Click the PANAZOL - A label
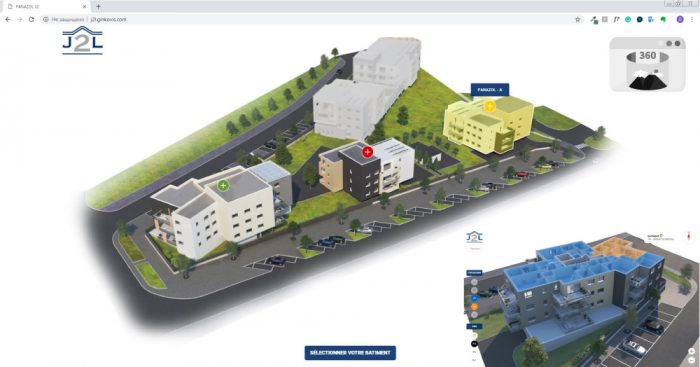Screen dimensions: 700x367 [490, 90]
